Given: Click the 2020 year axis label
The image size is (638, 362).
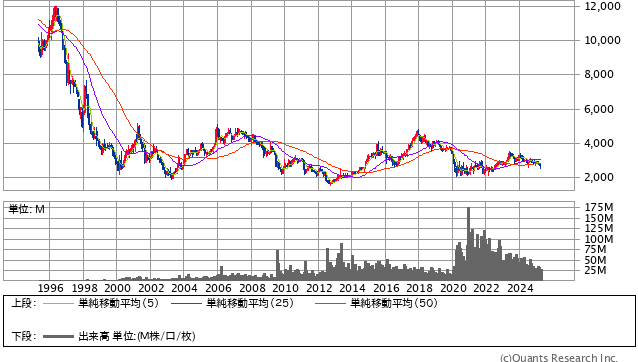Looking at the screenshot, I should tap(453, 288).
